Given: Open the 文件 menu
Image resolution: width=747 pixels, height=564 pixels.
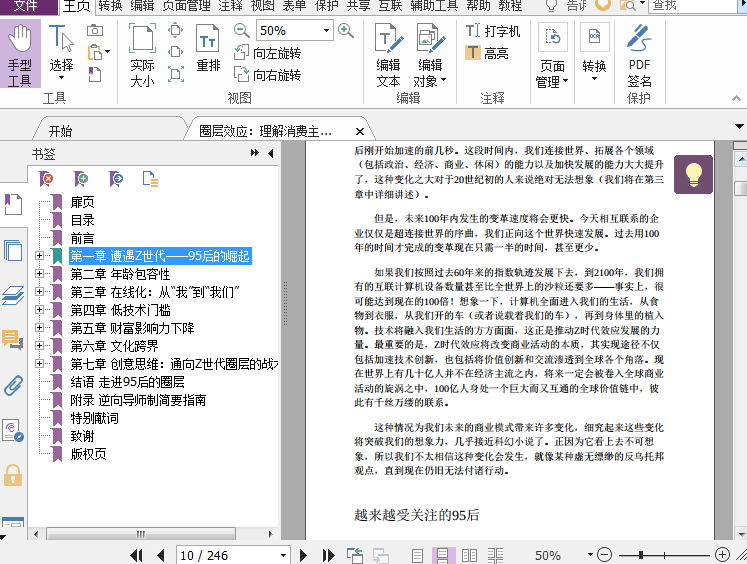Looking at the screenshot, I should [27, 6].
